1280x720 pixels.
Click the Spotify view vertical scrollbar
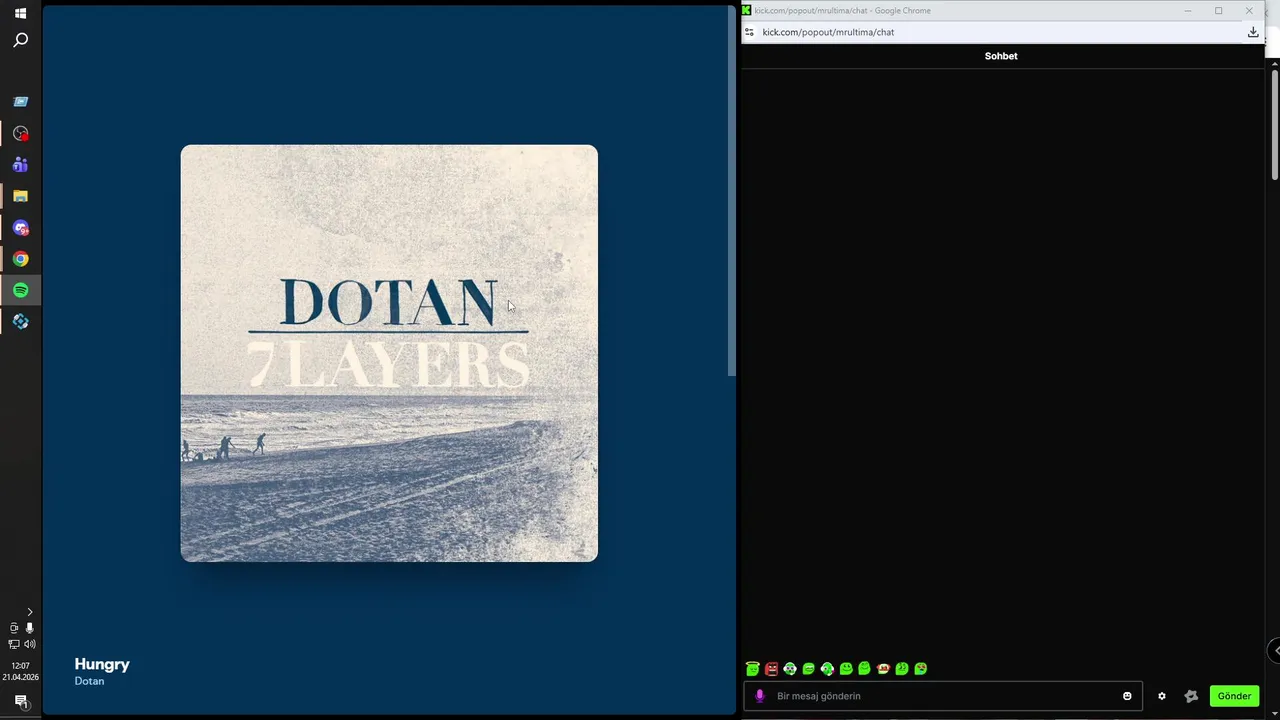[732, 190]
